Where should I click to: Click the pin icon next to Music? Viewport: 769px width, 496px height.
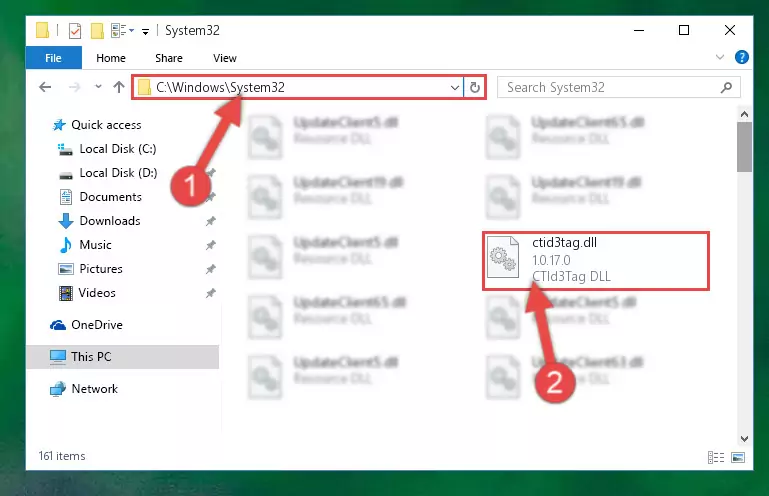tap(210, 245)
